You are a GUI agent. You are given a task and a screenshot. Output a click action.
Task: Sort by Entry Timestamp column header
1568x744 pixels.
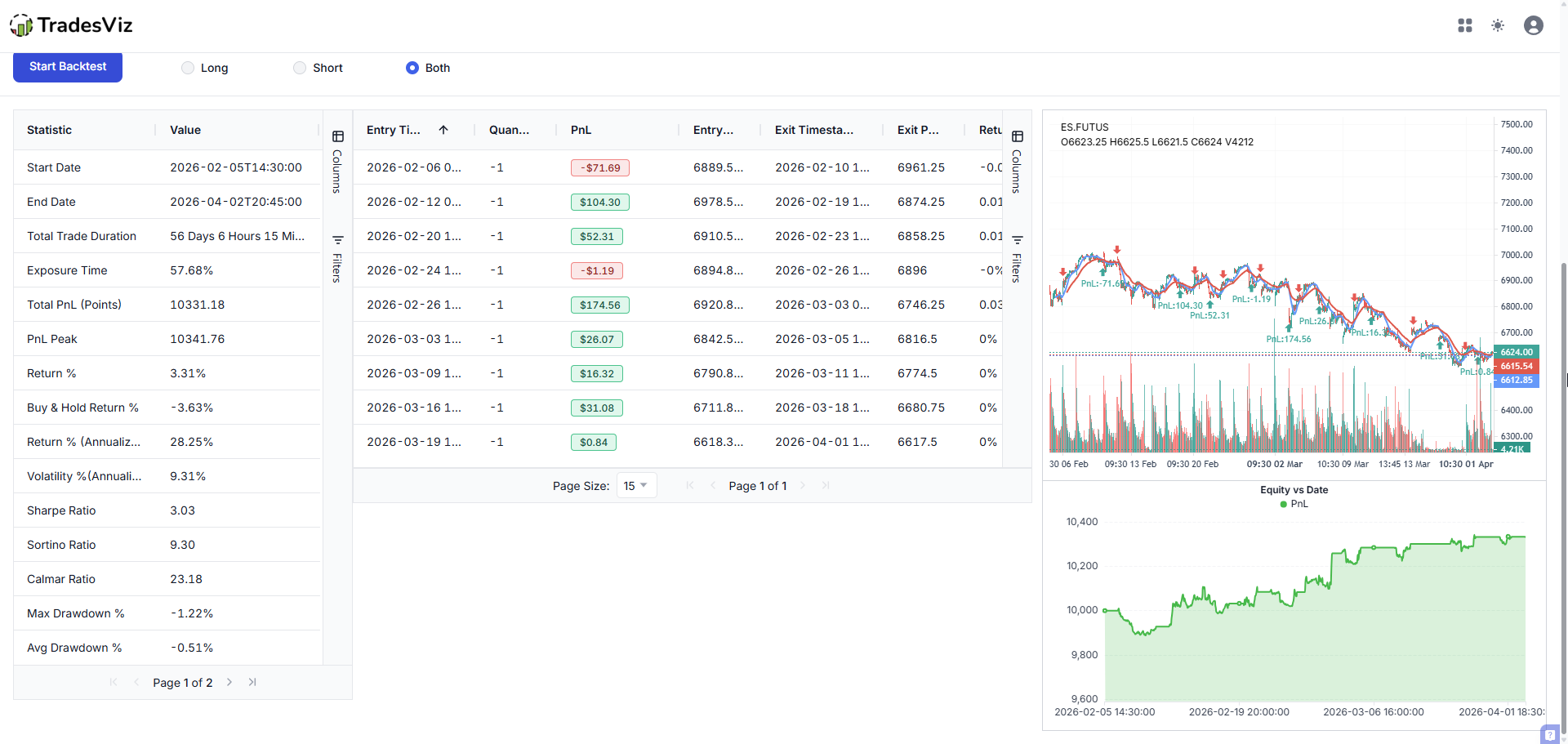(x=394, y=130)
